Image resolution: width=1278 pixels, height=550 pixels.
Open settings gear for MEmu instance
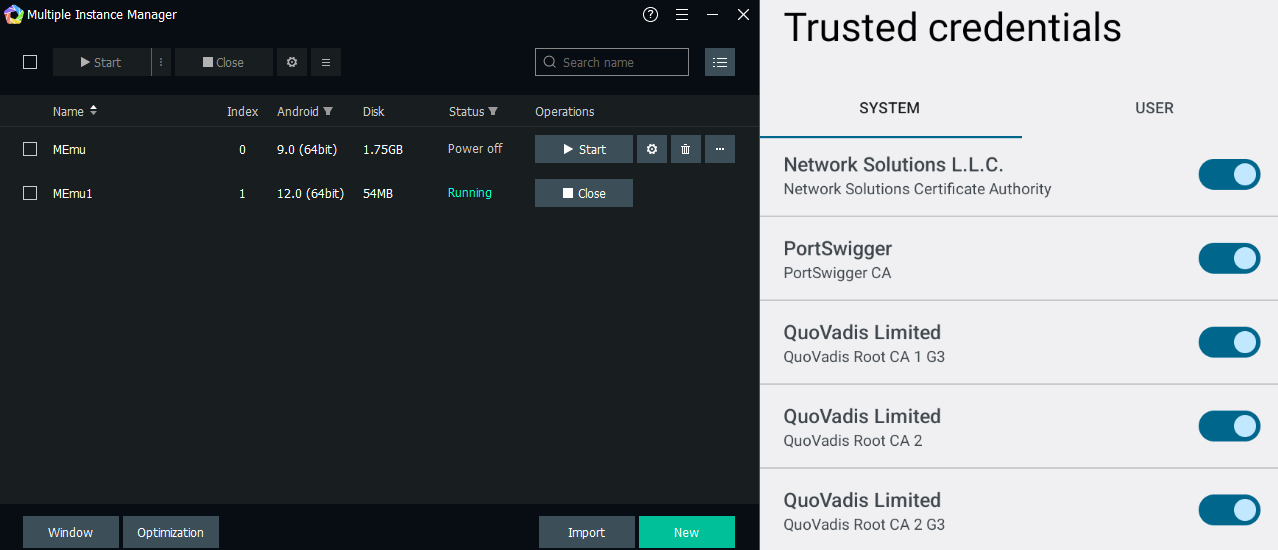[652, 149]
